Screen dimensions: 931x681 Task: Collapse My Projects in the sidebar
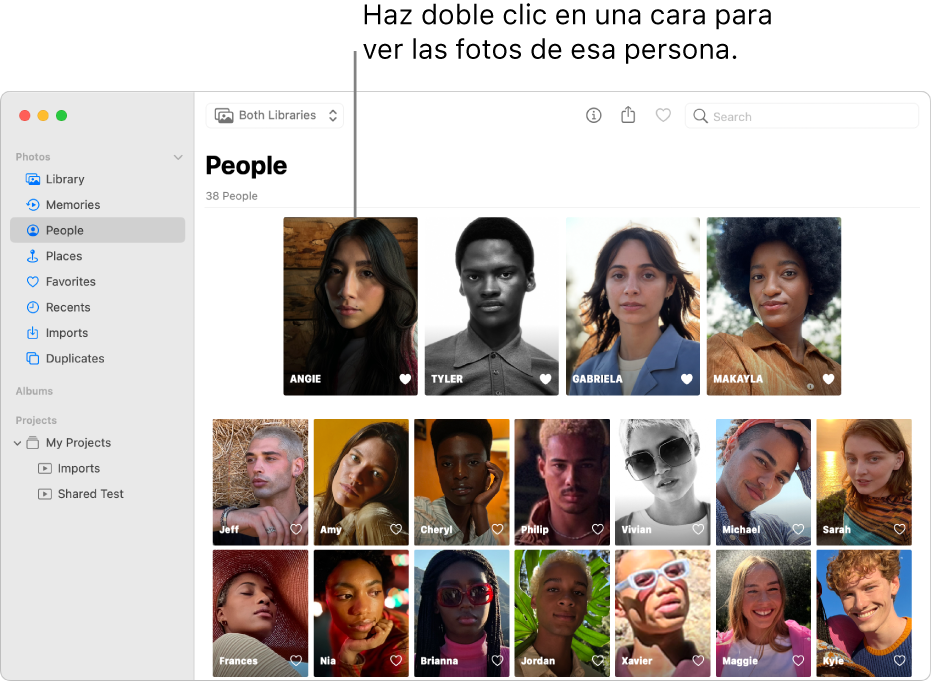[x=22, y=443]
